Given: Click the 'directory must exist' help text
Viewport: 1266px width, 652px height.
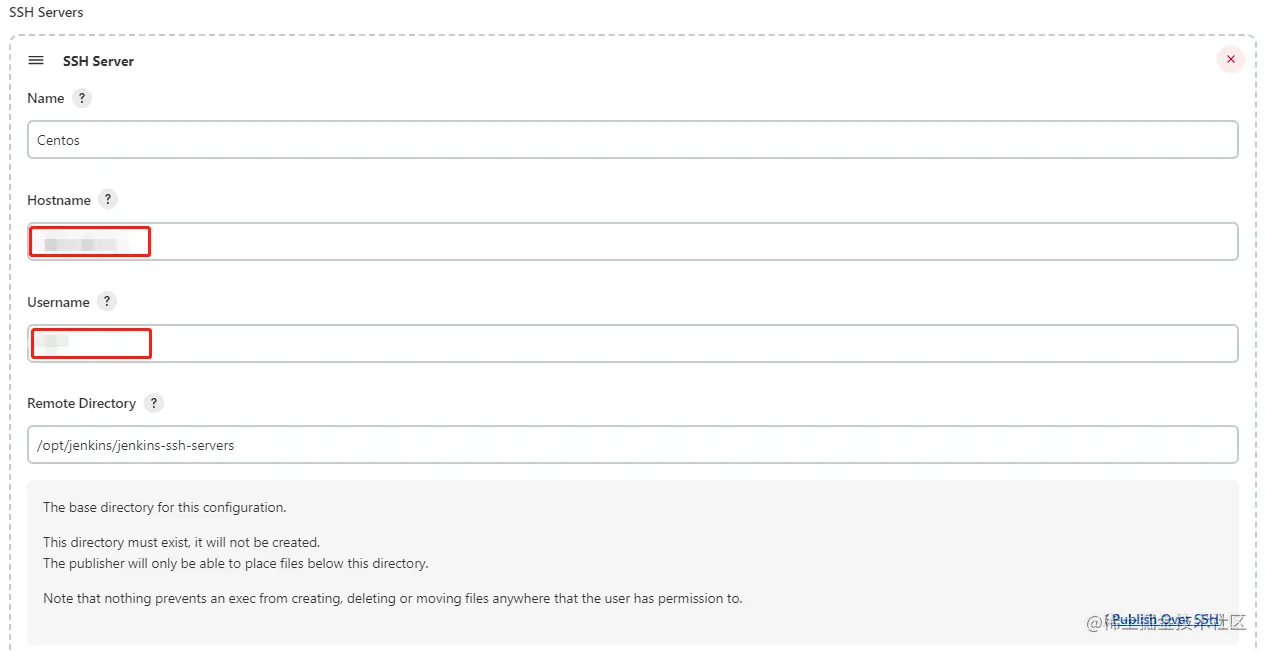Looking at the screenshot, I should click(181, 542).
